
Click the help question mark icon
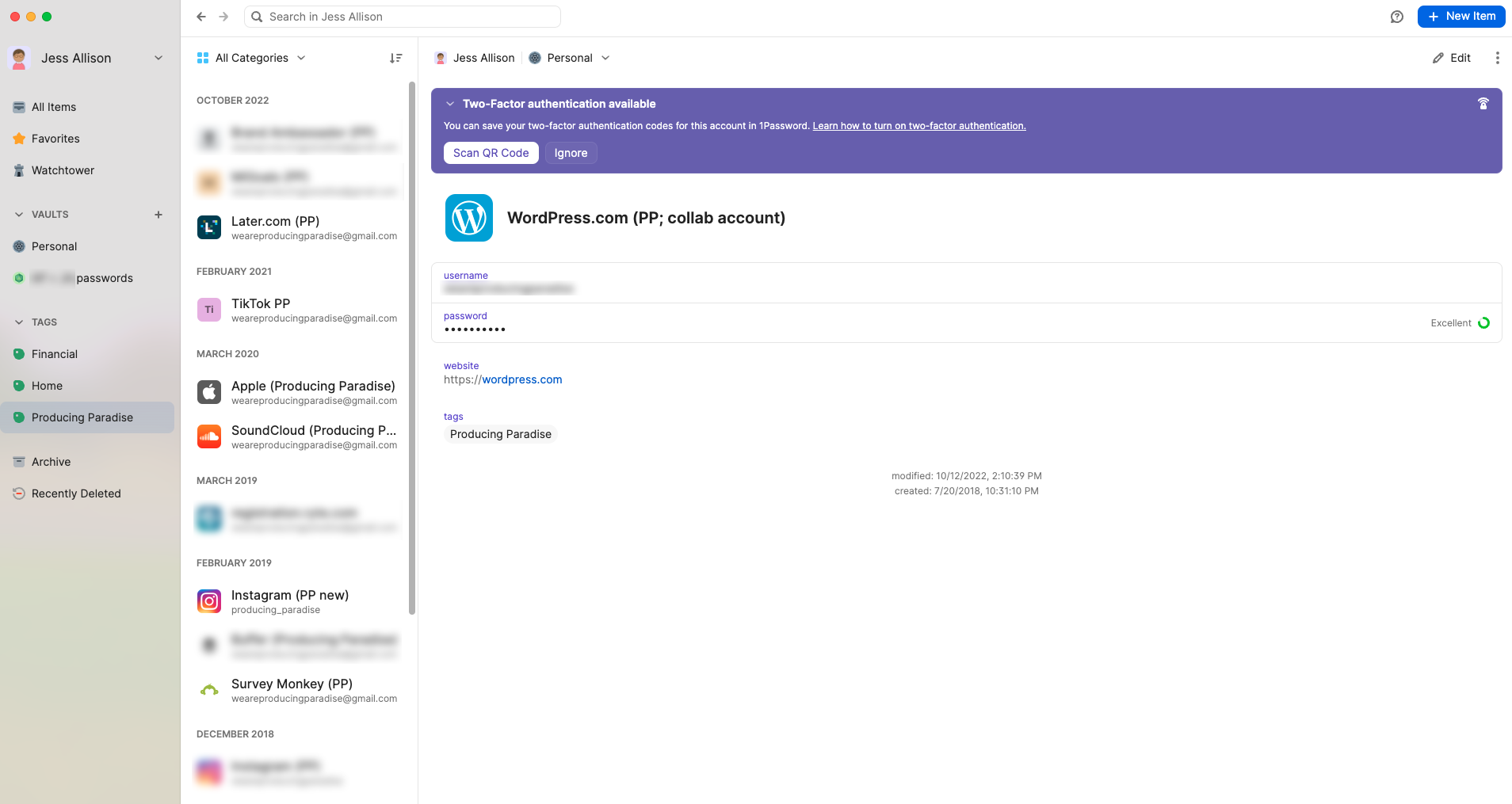tap(1397, 16)
